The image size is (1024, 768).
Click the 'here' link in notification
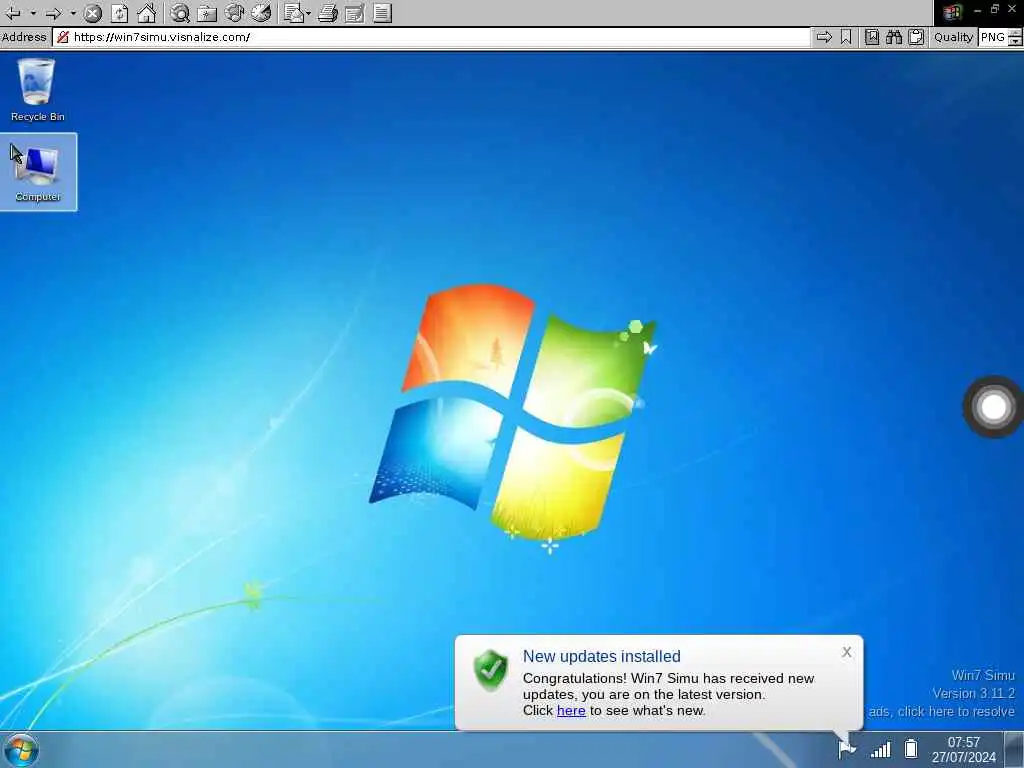coord(571,711)
